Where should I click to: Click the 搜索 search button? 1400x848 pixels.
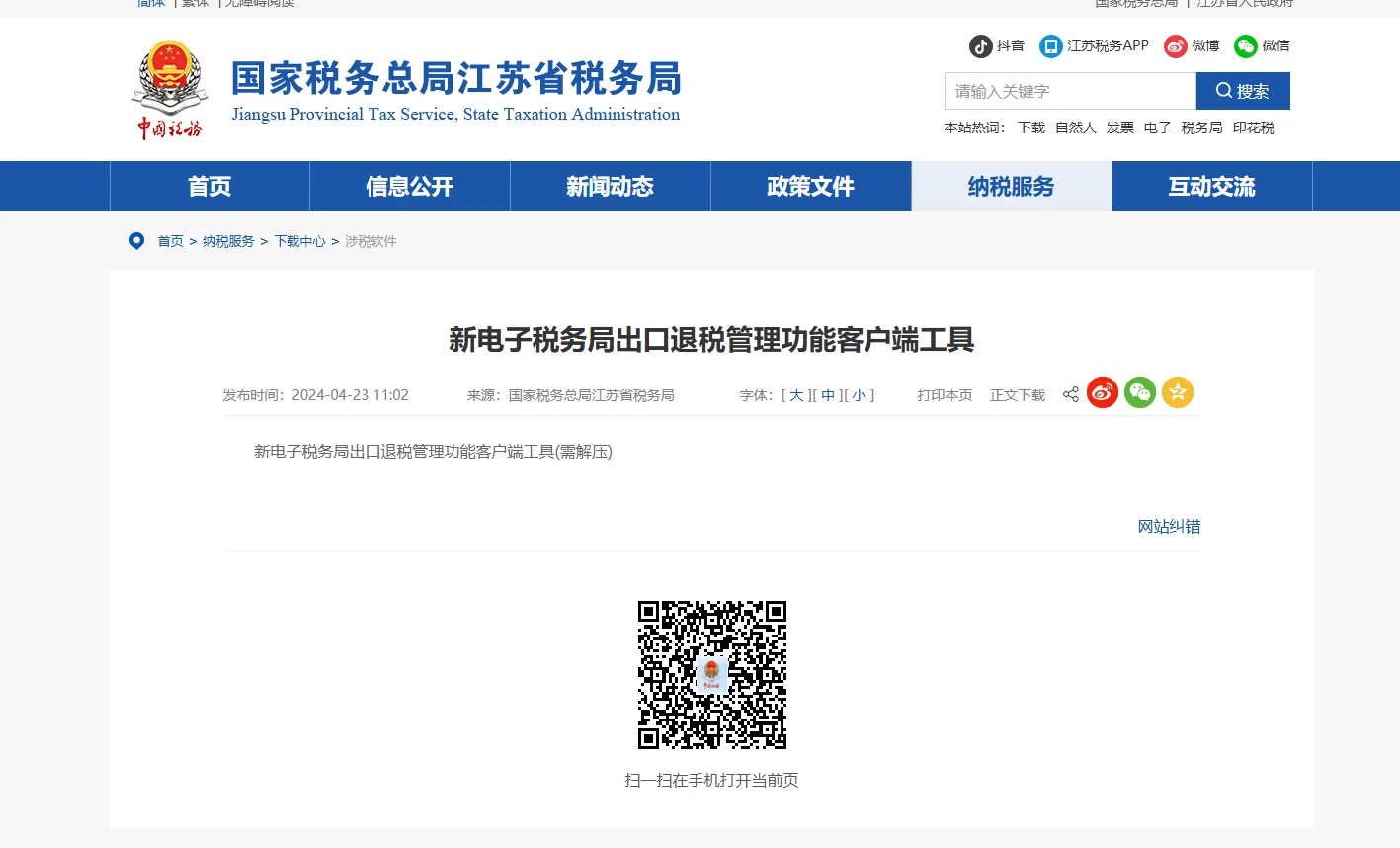pos(1243,91)
